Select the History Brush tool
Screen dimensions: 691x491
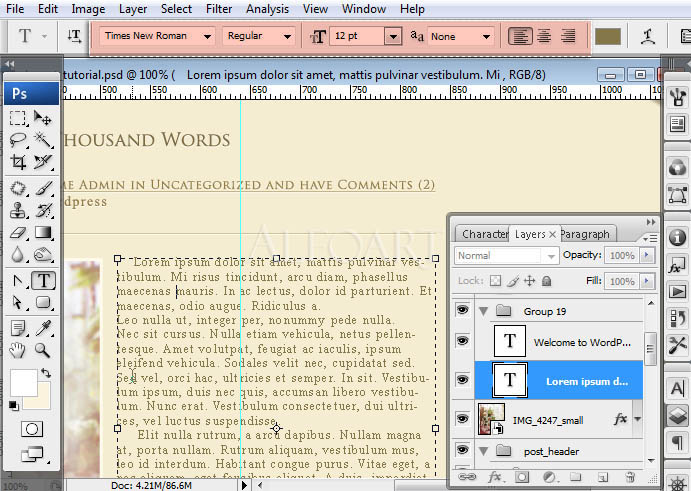click(x=43, y=210)
